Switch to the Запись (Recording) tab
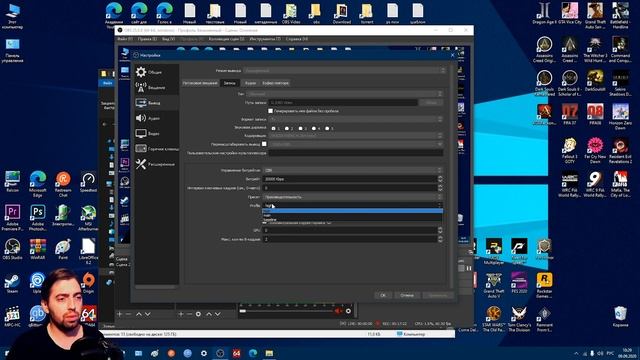Image resolution: width=640 pixels, height=360 pixels. pos(229,83)
